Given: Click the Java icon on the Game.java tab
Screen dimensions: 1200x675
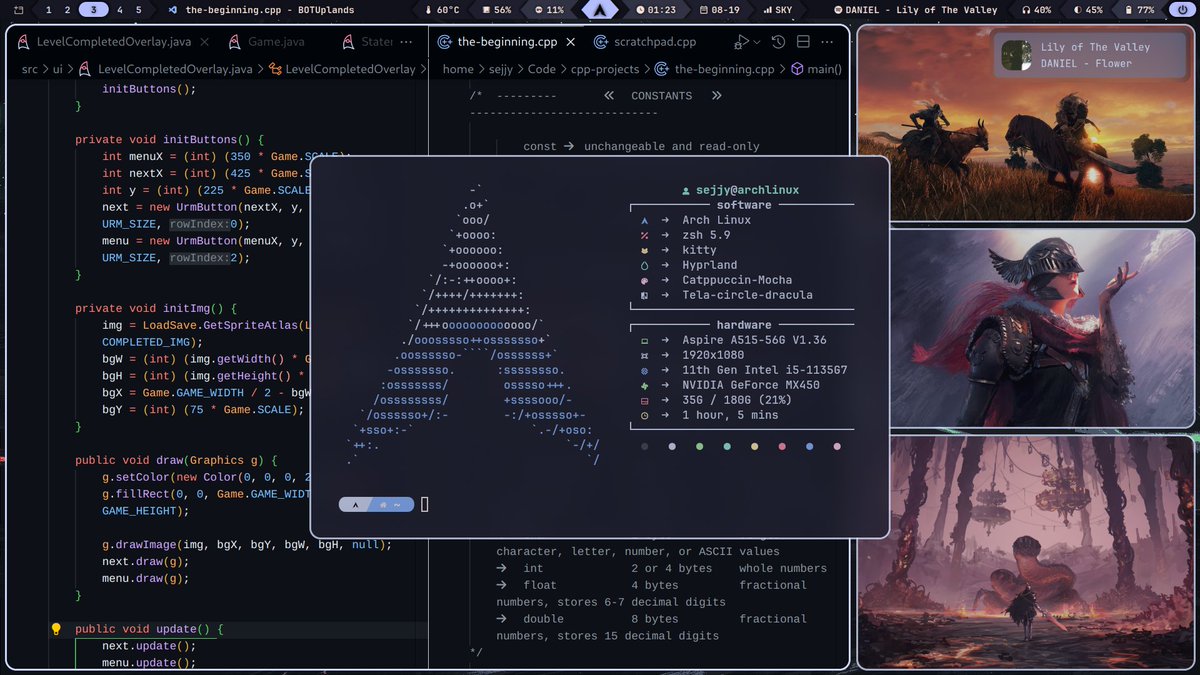Looking at the screenshot, I should point(235,42).
